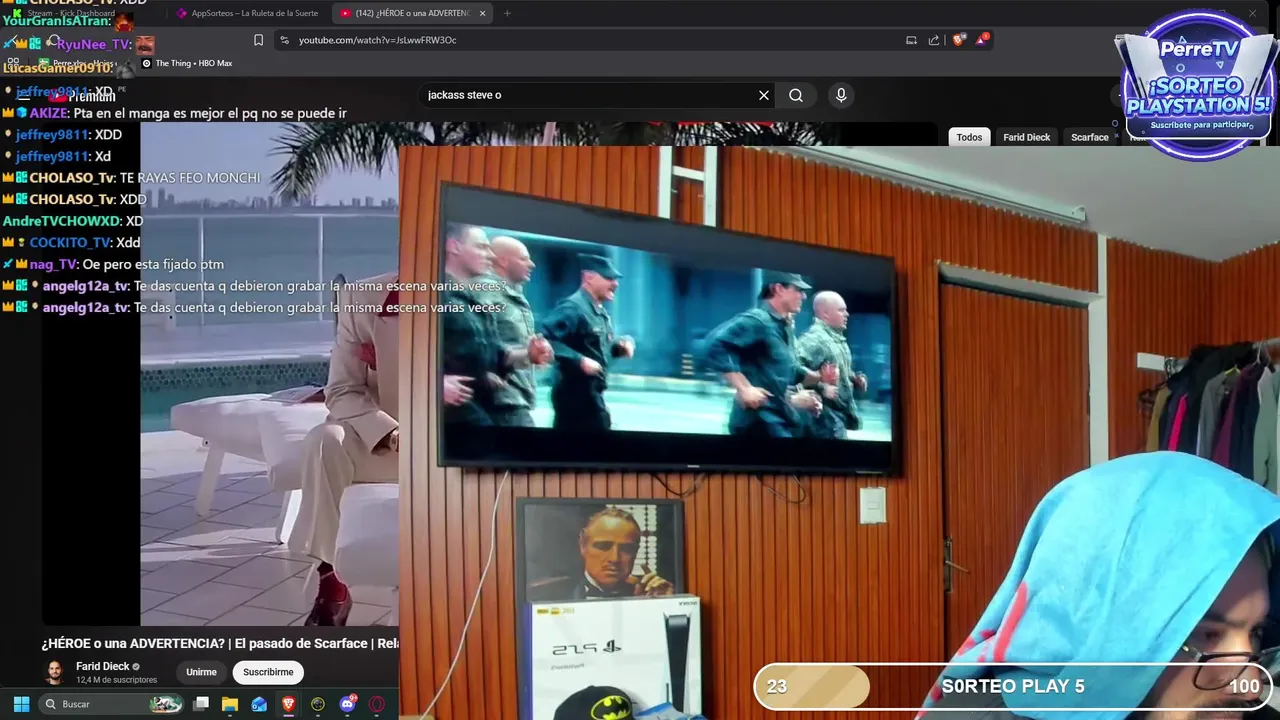1280x720 pixels.
Task: Share this page using the share icon
Action: point(934,40)
